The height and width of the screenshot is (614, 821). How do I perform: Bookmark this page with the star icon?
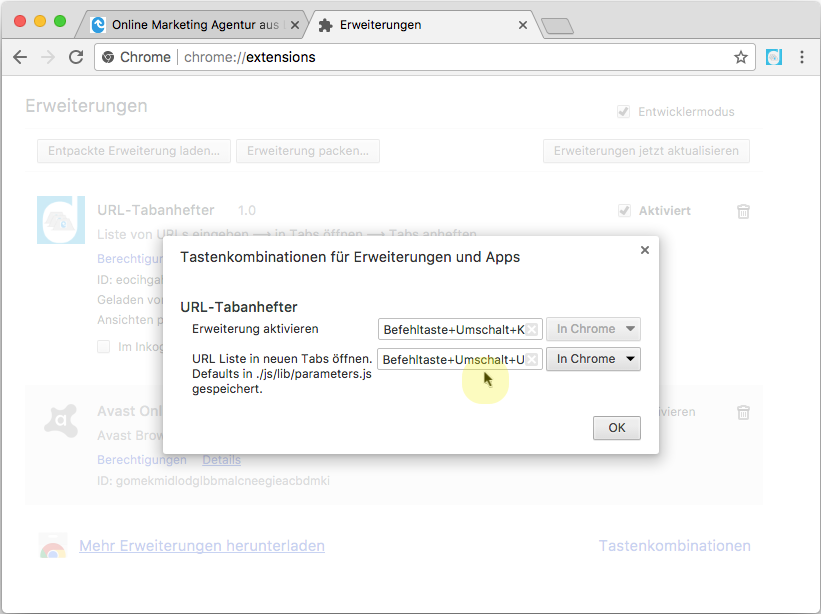[741, 57]
